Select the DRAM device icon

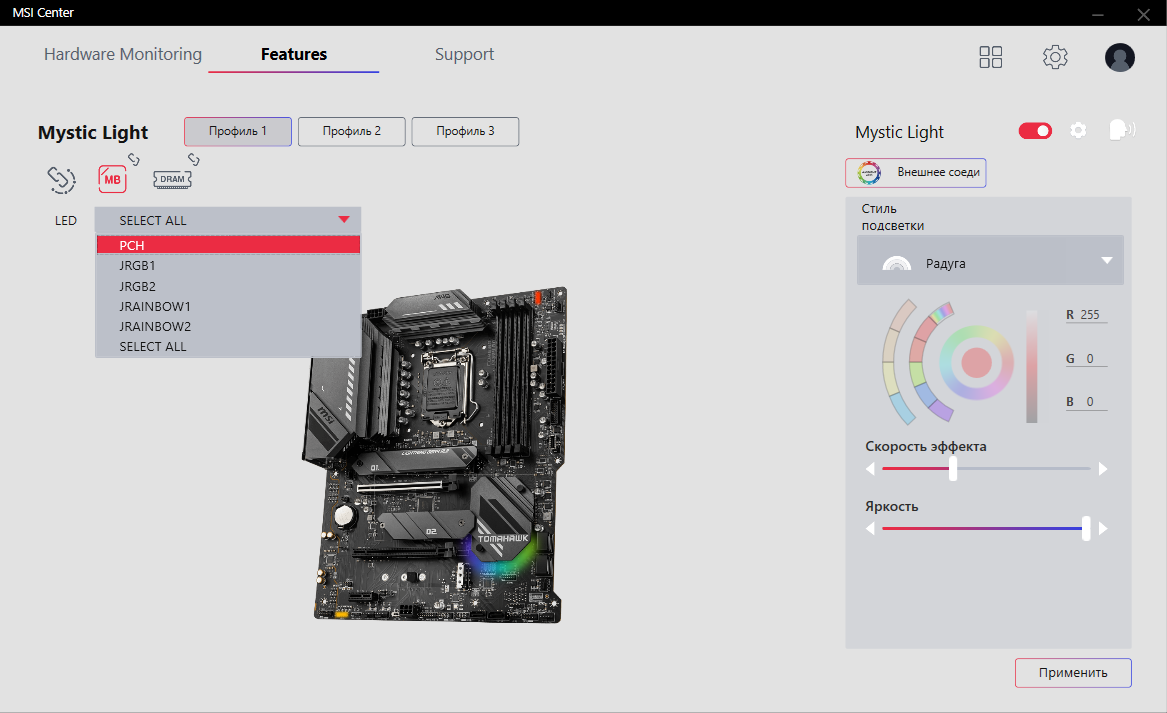pyautogui.click(x=172, y=179)
